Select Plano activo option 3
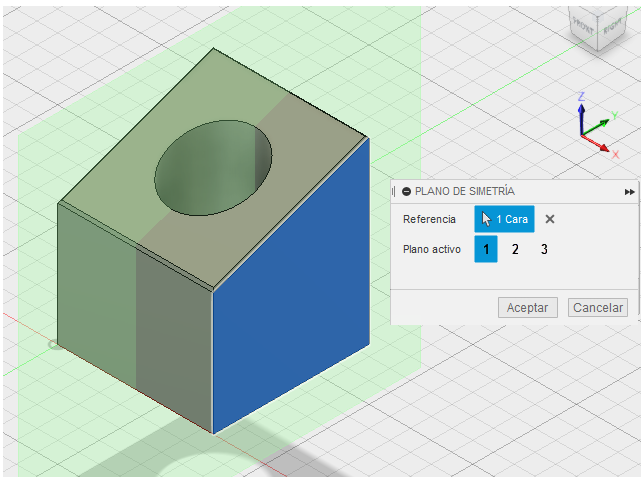The width and height of the screenshot is (641, 482). coord(544,249)
